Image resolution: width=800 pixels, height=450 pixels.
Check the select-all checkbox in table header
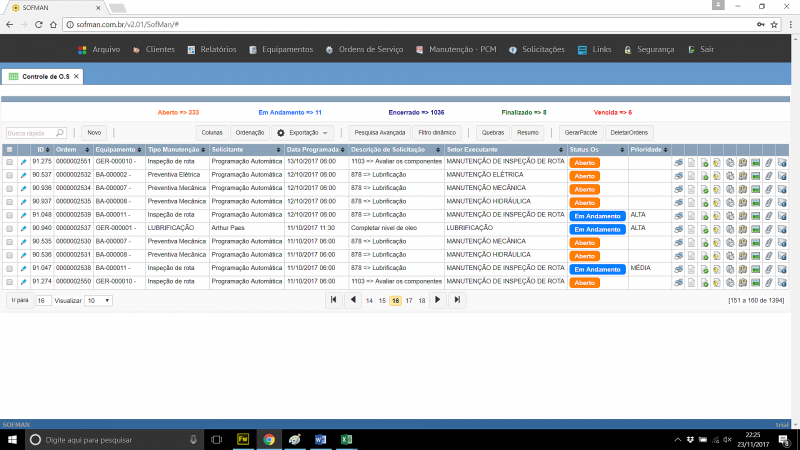pyautogui.click(x=10, y=149)
